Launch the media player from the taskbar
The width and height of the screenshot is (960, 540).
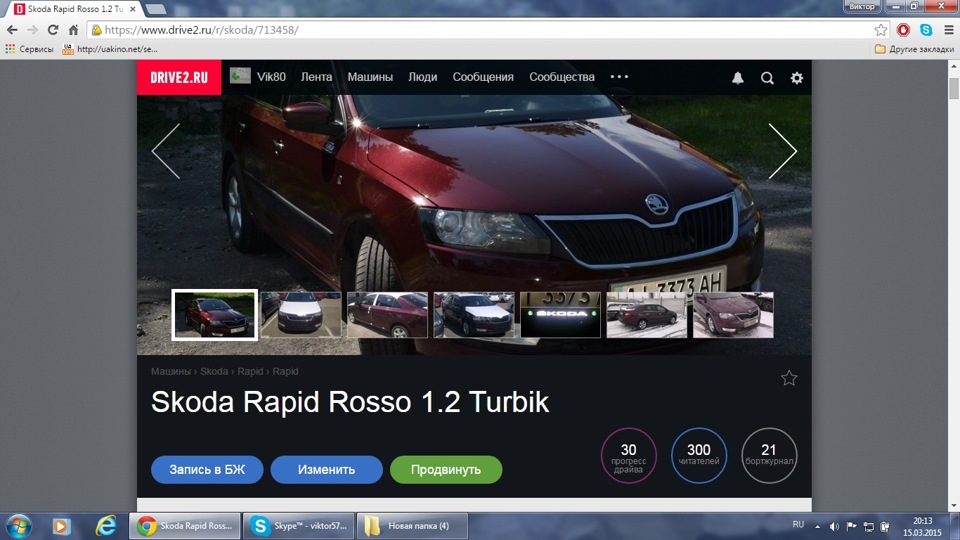click(x=61, y=526)
